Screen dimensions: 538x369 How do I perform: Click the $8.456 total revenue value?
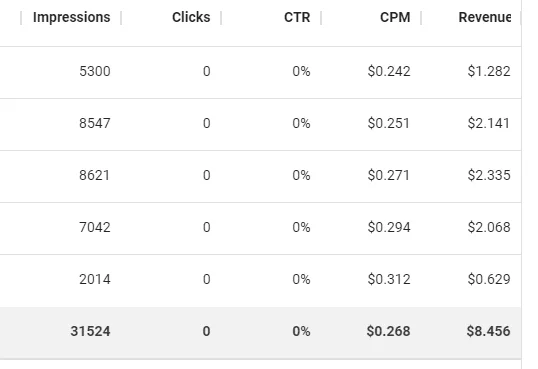[x=488, y=331]
